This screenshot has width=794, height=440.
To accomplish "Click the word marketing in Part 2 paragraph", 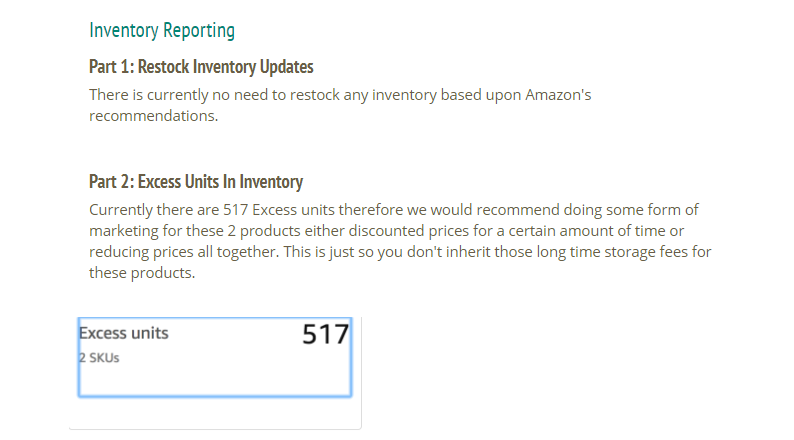I will (x=124, y=231).
